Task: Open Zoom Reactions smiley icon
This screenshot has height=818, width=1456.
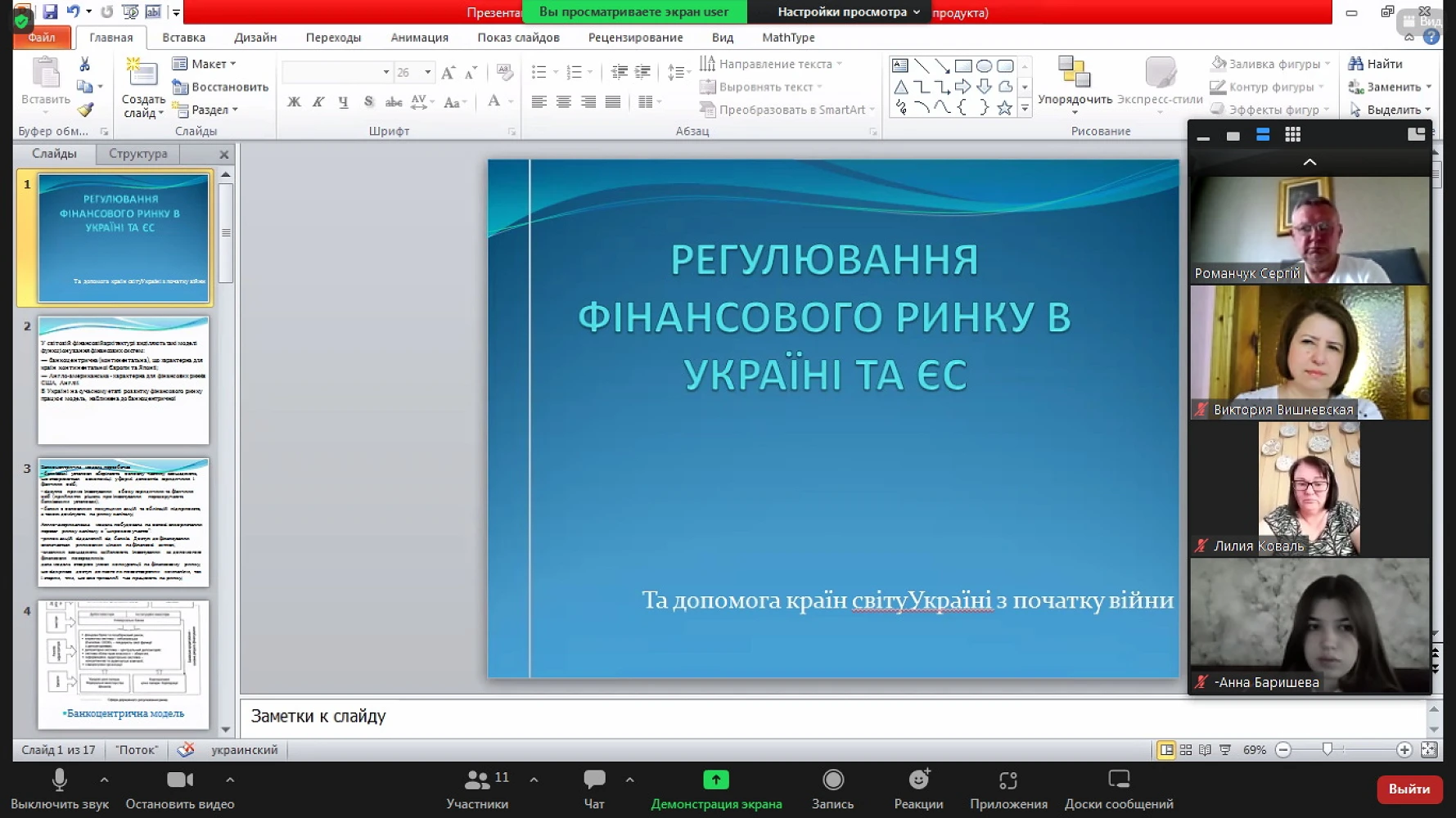Action: tap(918, 780)
